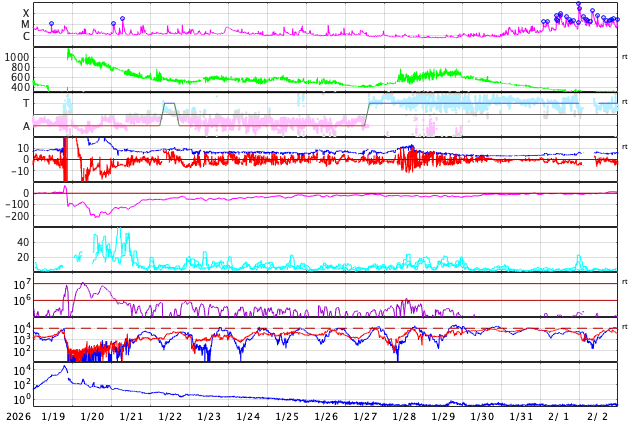Select the 1/28 date tick label
Screen dimensions: 634x424
[x=404, y=416]
